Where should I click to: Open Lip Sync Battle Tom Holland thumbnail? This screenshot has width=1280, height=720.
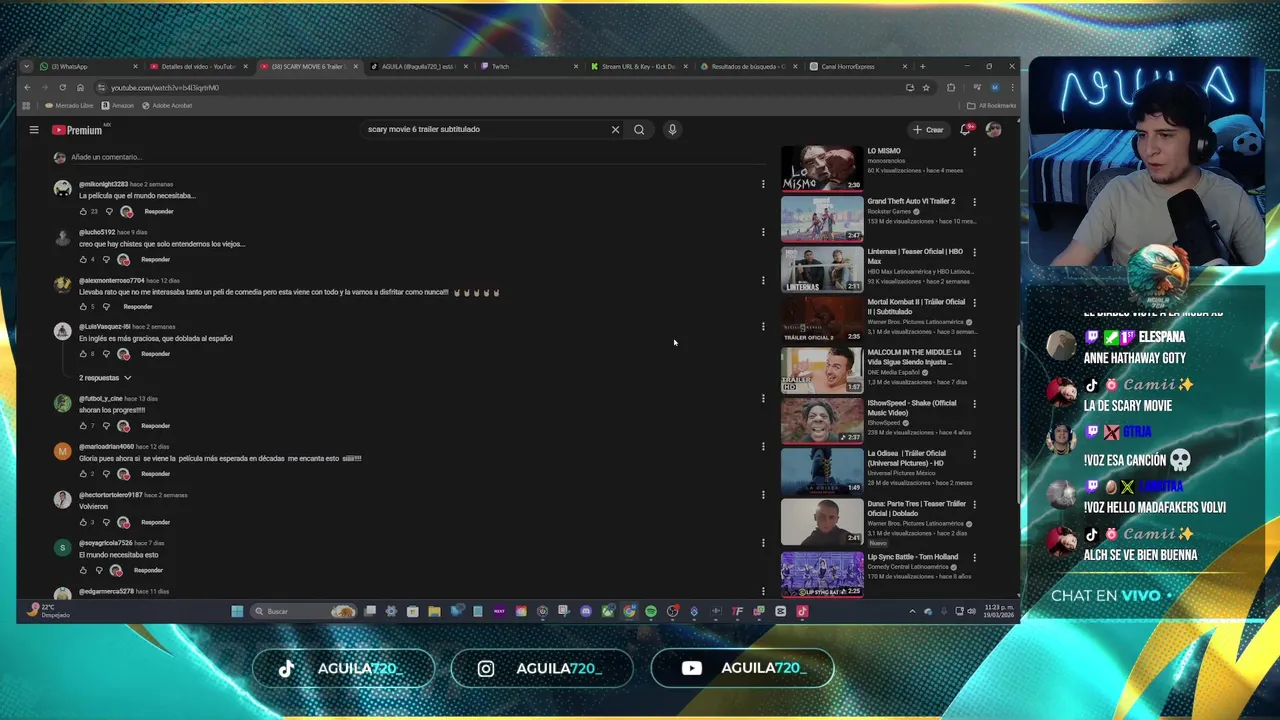point(822,575)
